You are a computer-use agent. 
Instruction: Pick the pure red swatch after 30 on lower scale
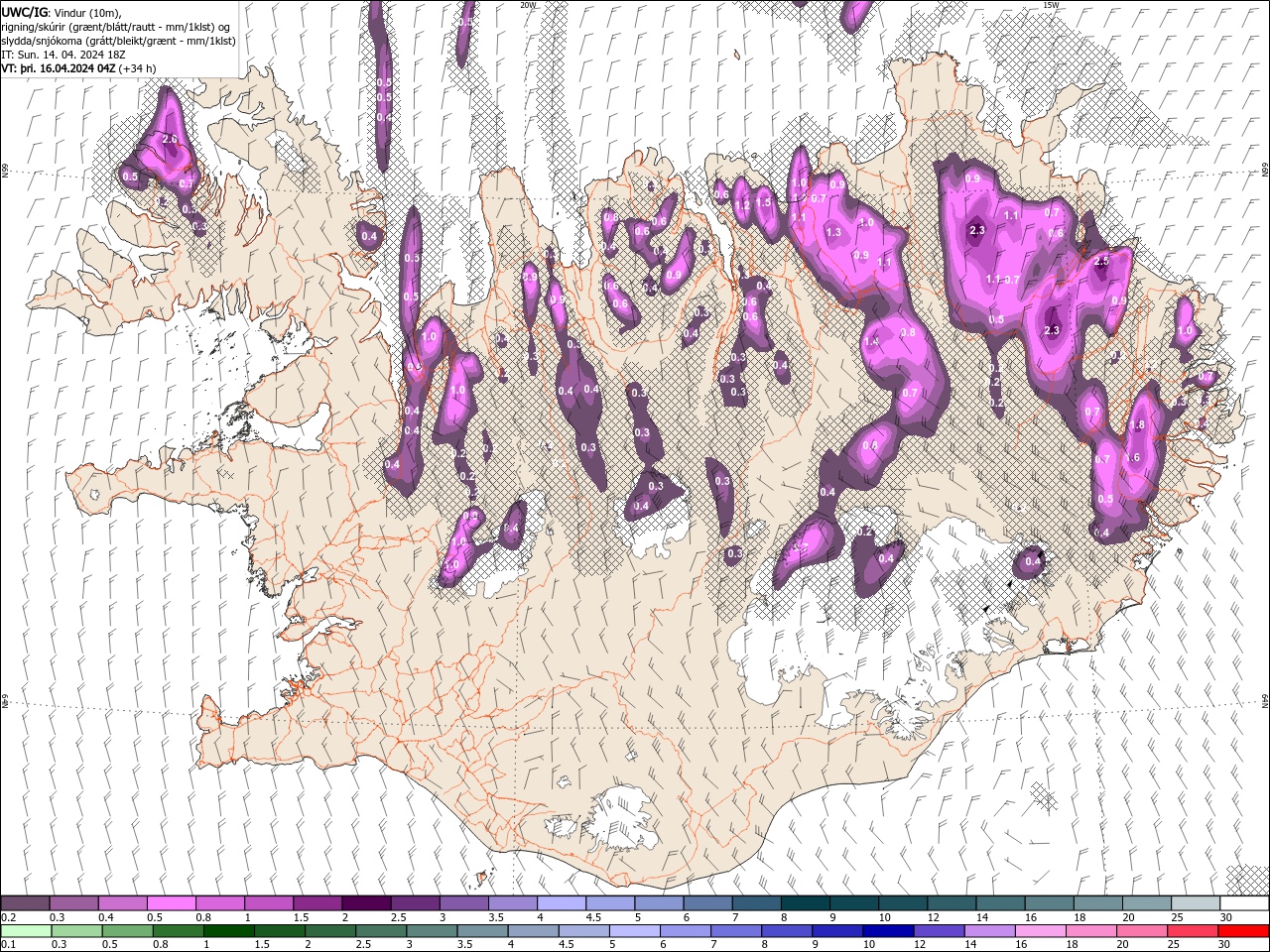pos(1243,931)
